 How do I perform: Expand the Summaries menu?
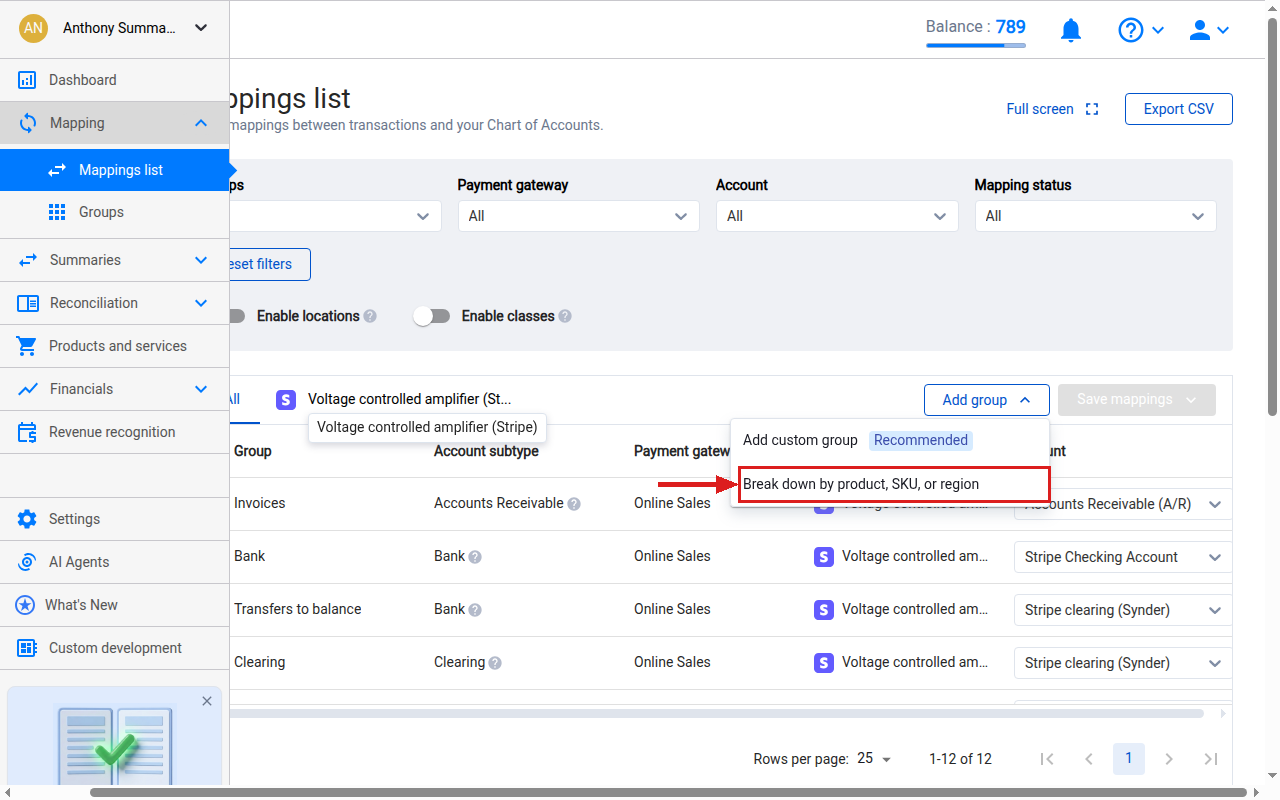pyautogui.click(x=201, y=260)
